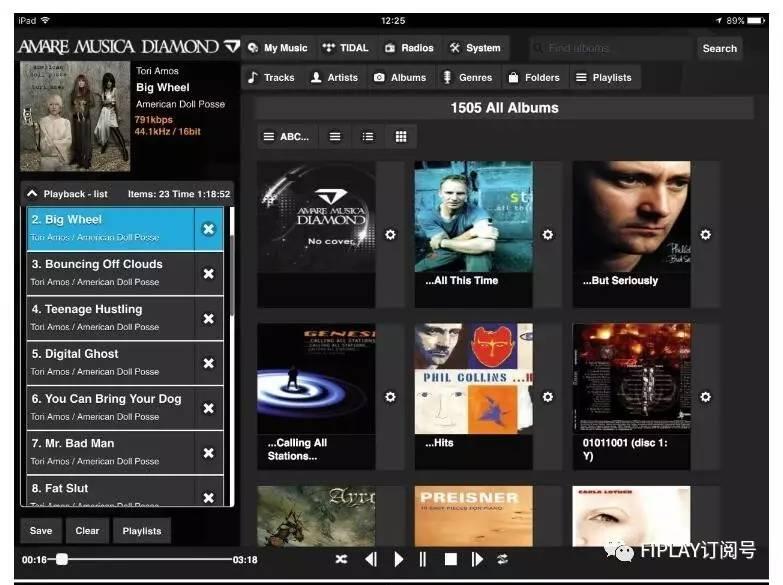Skip to the next track
Viewport: 783px width, 585px height.
pos(477,559)
